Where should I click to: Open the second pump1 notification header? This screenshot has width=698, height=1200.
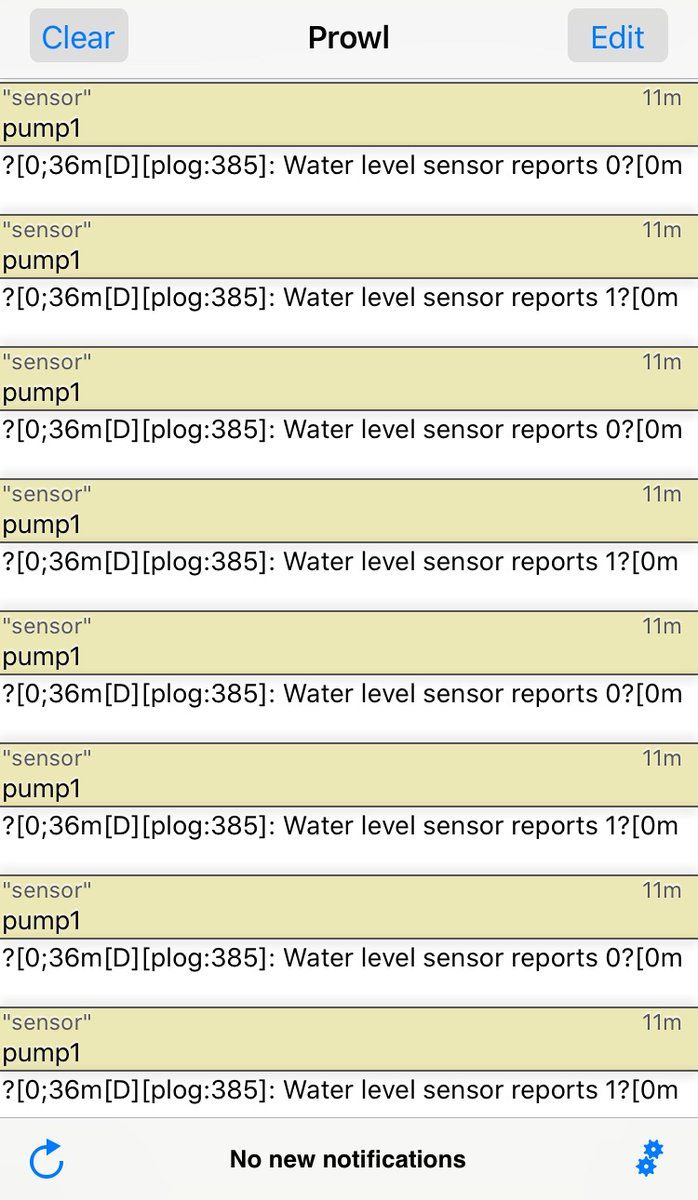(348, 247)
